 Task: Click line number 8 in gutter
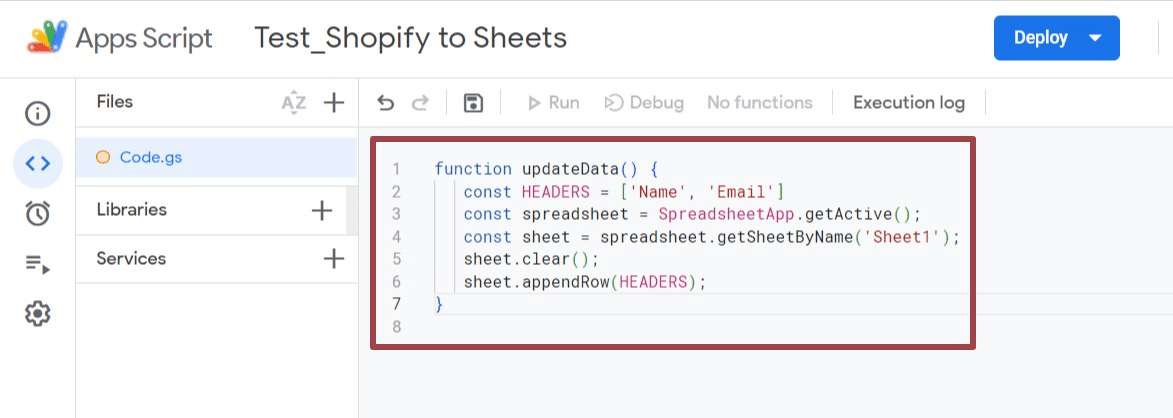coord(396,327)
